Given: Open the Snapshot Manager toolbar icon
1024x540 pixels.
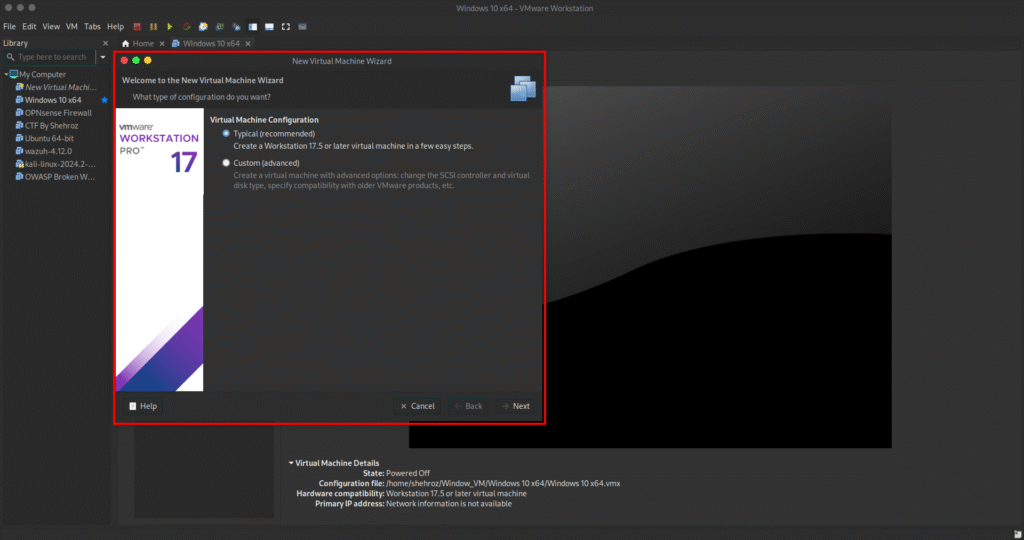Looking at the screenshot, I should pyautogui.click(x=236, y=27).
